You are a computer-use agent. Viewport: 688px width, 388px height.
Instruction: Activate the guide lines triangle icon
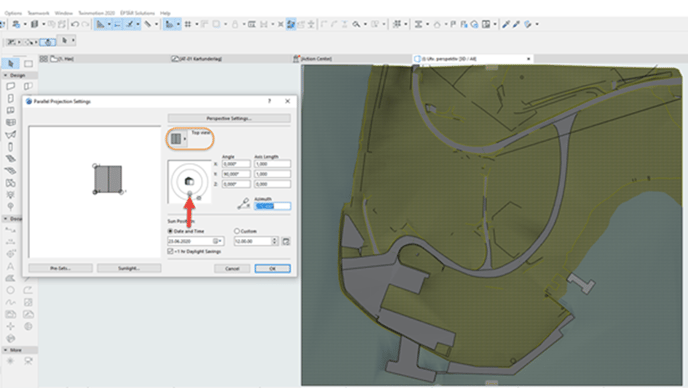pos(100,24)
